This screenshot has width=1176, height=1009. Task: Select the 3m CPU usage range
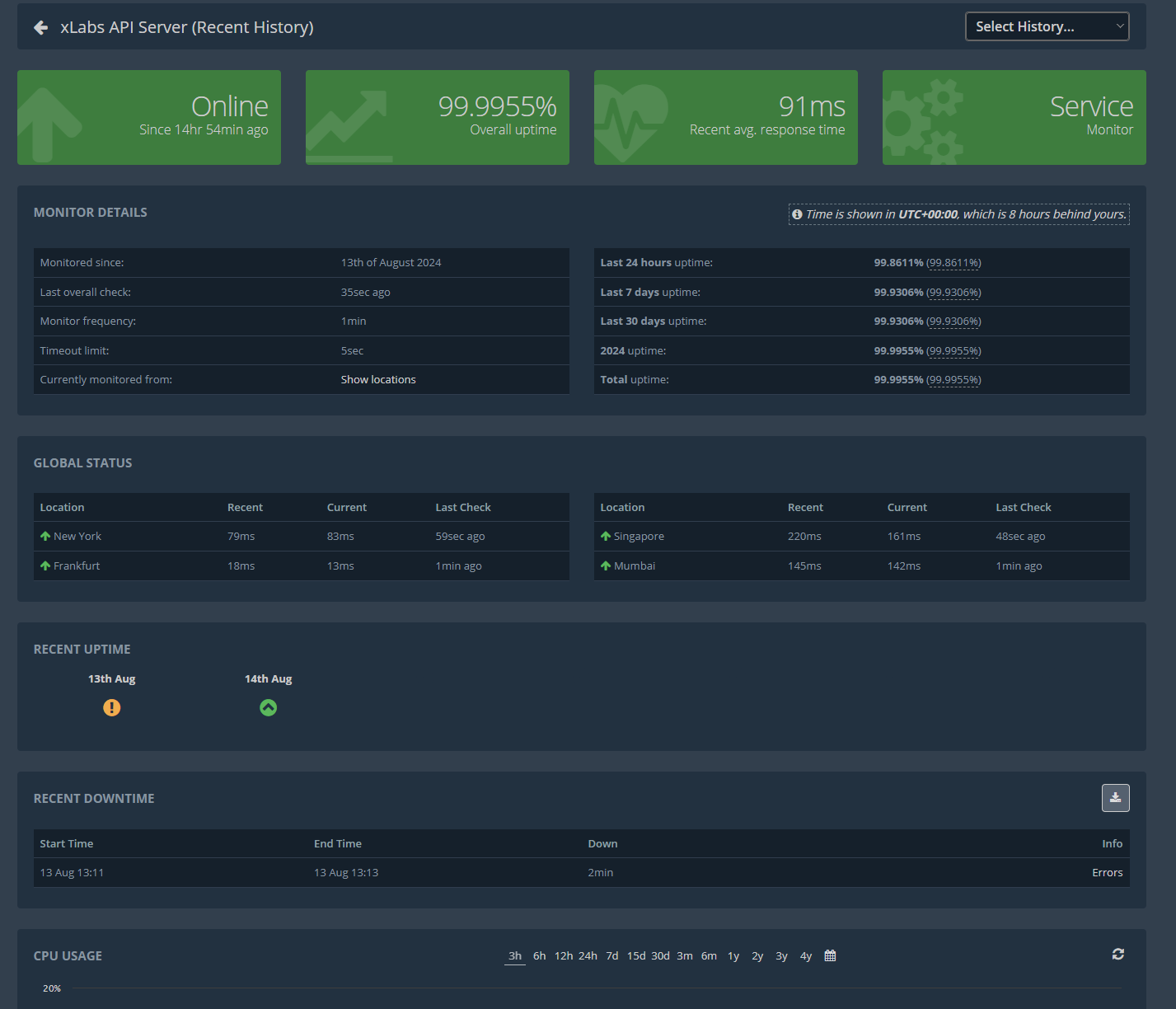tap(685, 956)
